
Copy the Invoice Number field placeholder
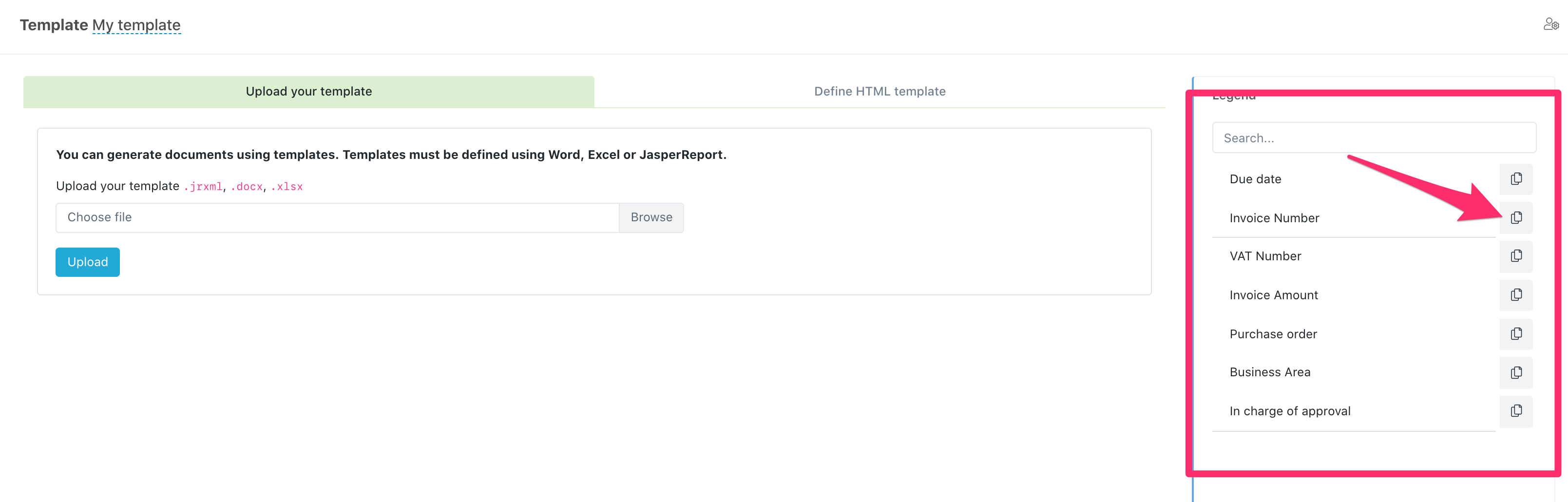pos(1516,218)
